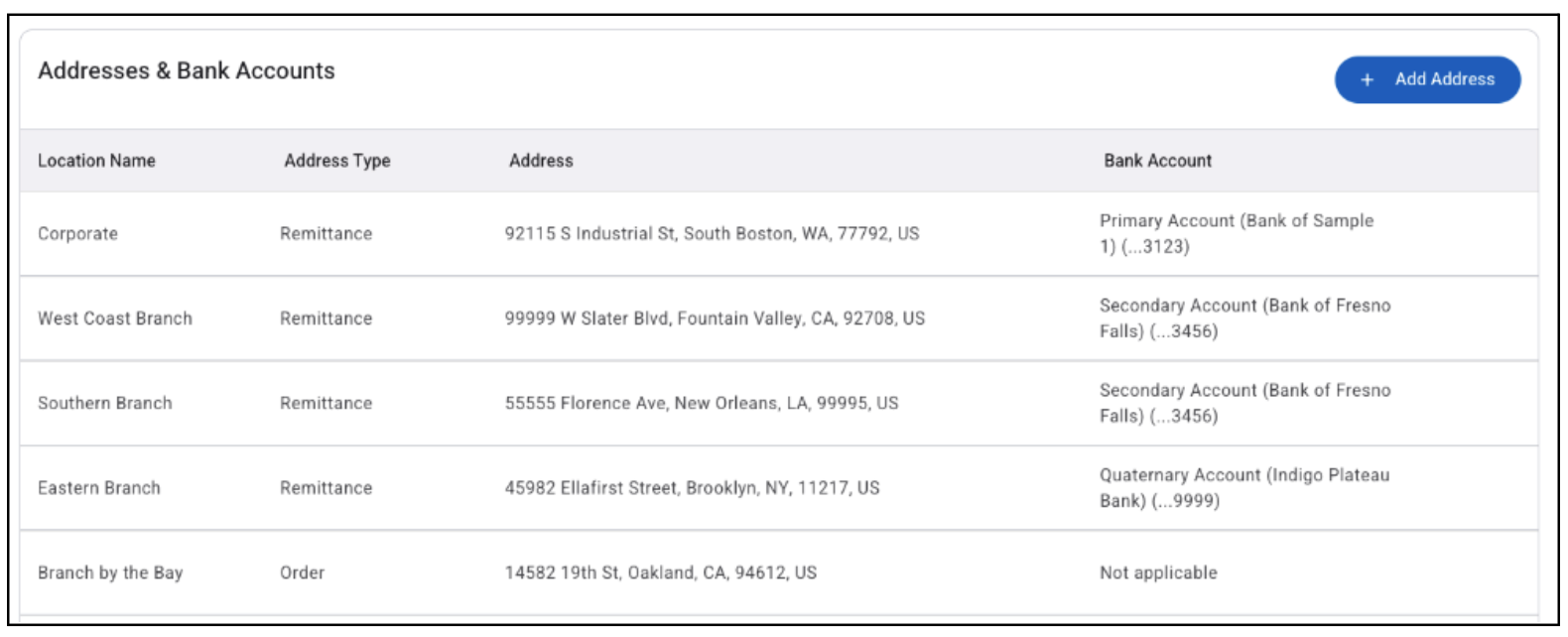The image size is (1568, 637).
Task: Click the Corporate remittance address text
Action: (x=713, y=235)
